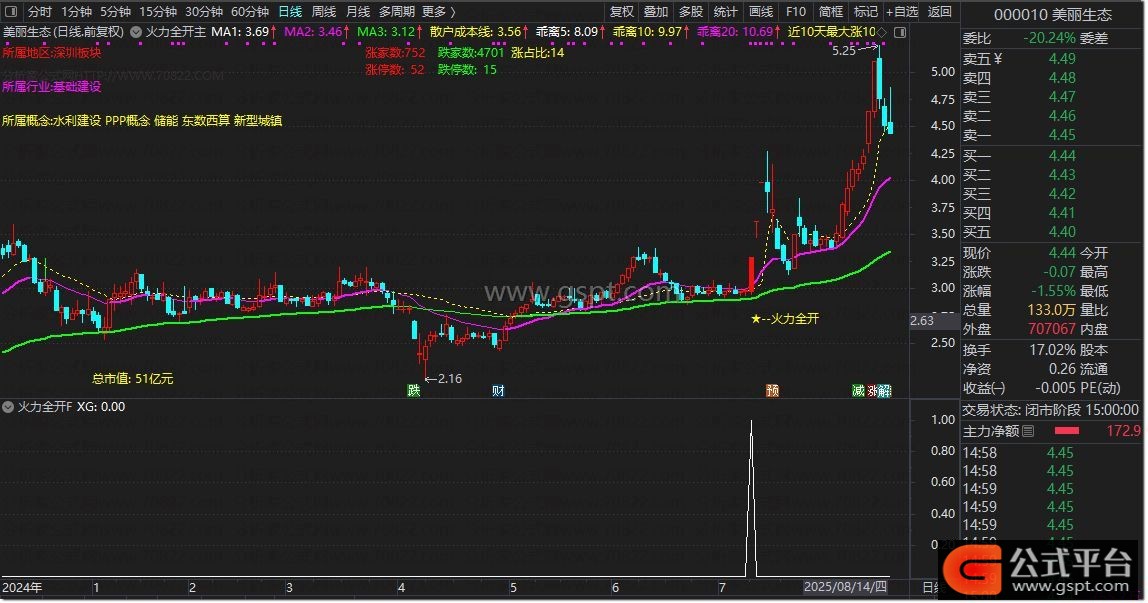Switch to 15分钟 period
This screenshot has width=1148, height=603.
[158, 12]
